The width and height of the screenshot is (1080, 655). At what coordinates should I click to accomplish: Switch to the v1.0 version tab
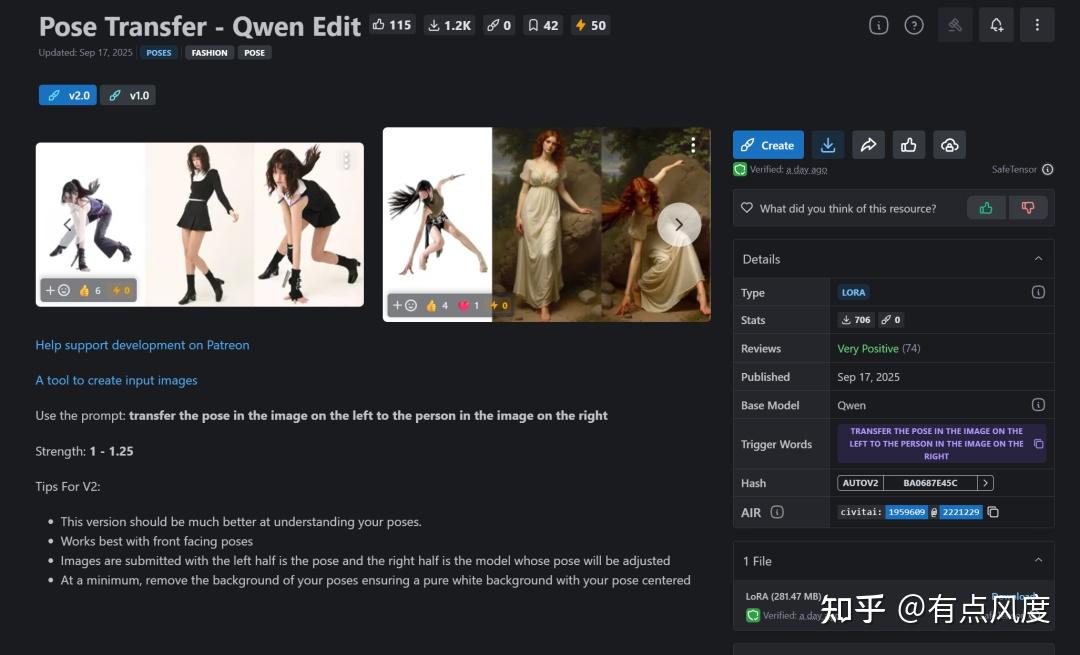point(128,95)
